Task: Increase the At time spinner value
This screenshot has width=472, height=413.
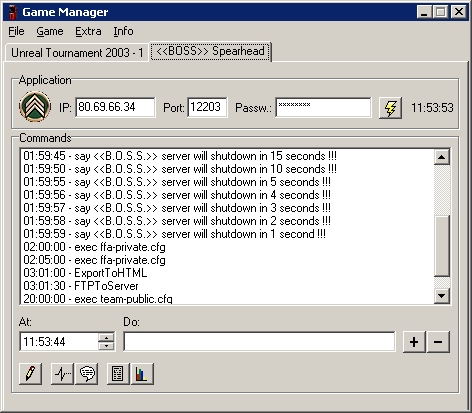Action: 106,337
